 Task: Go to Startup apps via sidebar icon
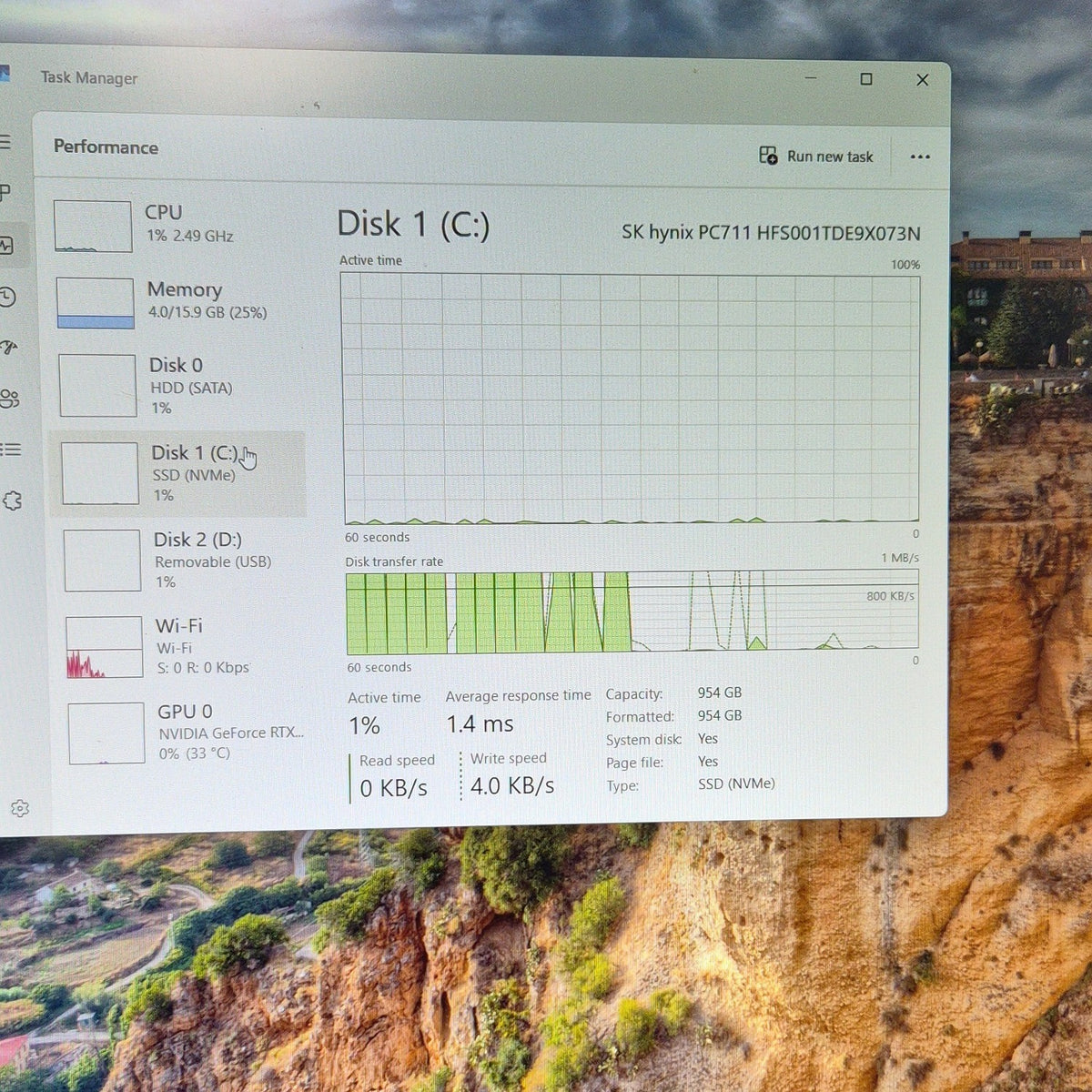tap(8, 348)
